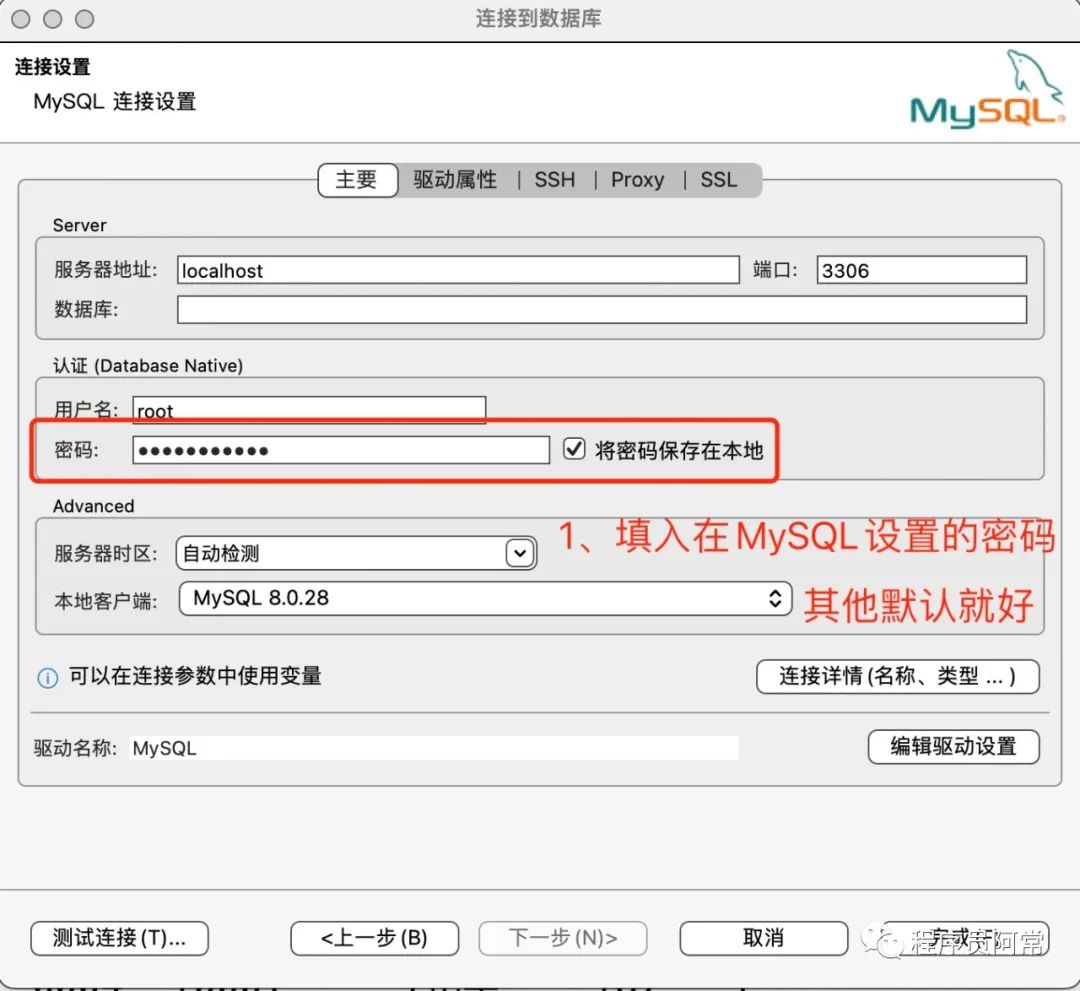Focus the username field containing root
Image resolution: width=1080 pixels, height=991 pixels.
pos(309,409)
